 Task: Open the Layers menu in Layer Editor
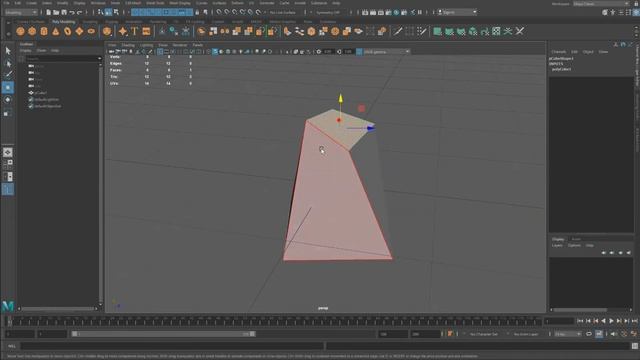557,245
